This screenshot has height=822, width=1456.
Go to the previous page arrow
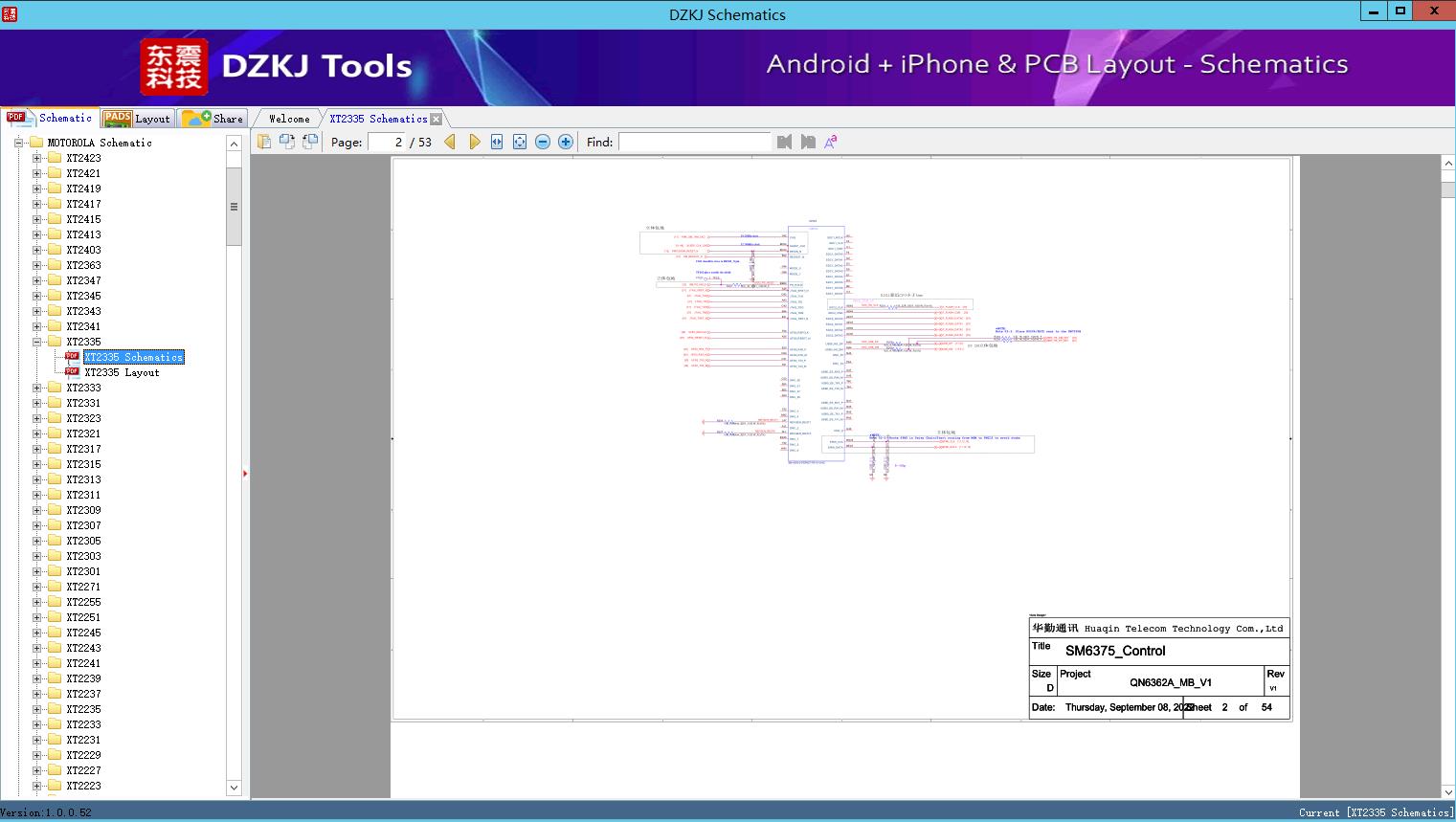450,142
